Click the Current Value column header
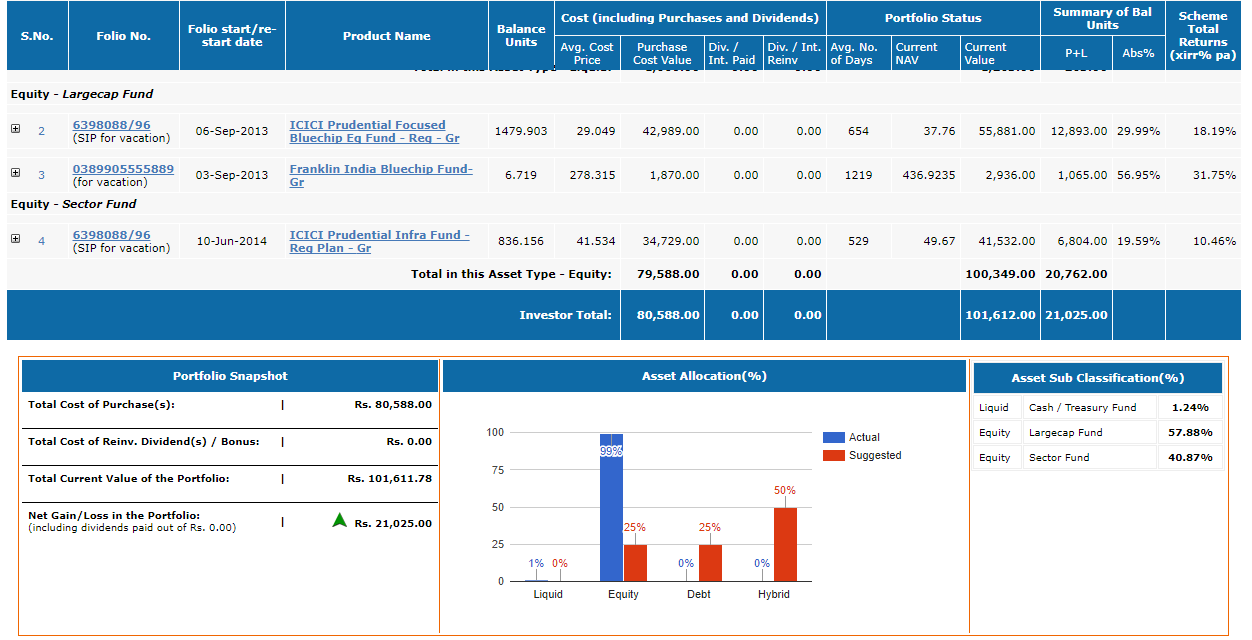 coord(1000,53)
